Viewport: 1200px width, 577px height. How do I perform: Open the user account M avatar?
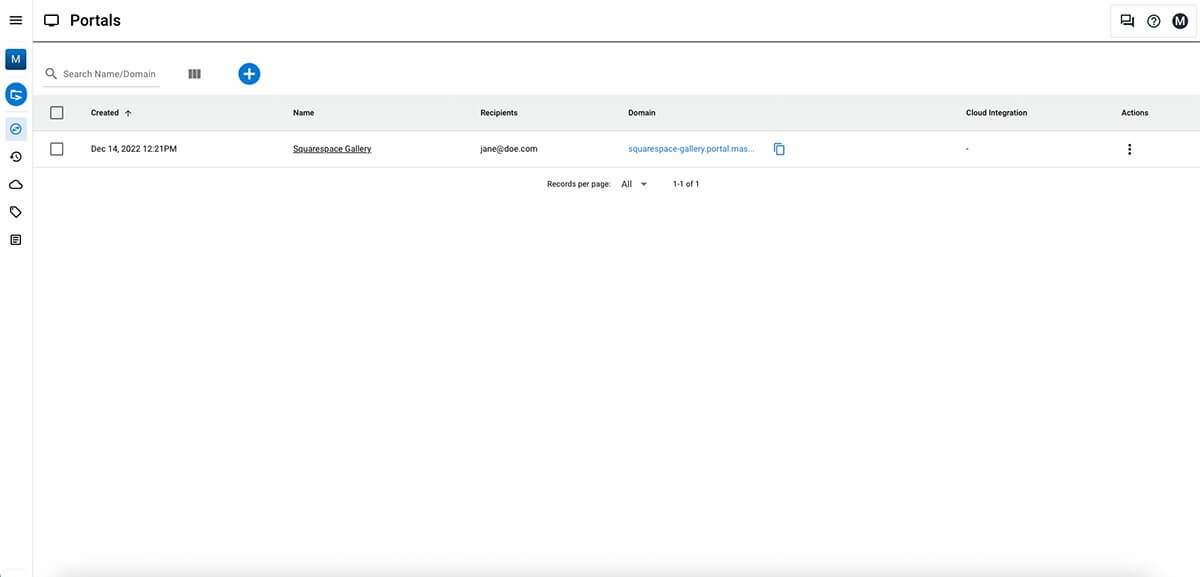pos(1180,21)
